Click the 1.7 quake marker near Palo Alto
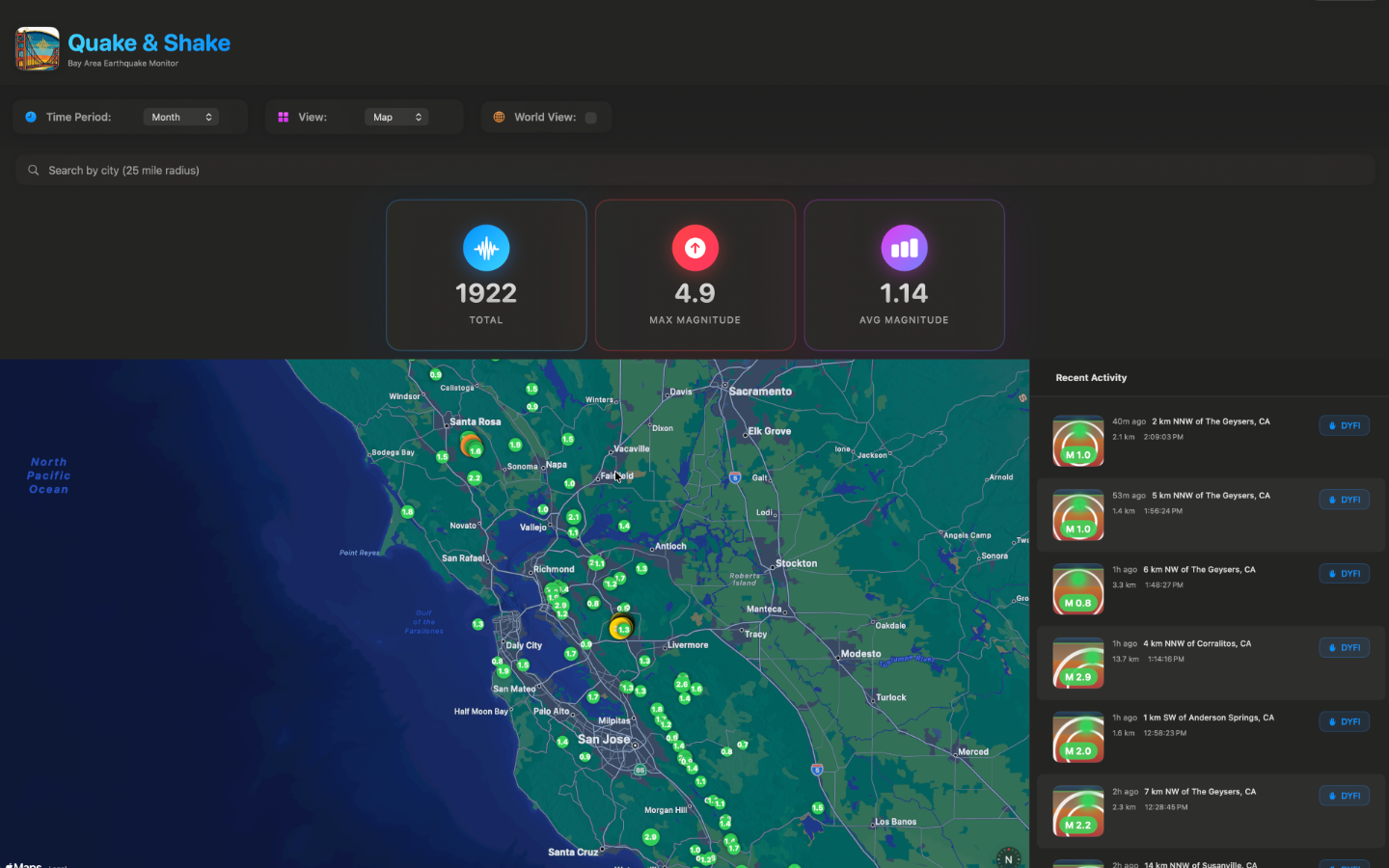This screenshot has width=1389, height=868. (x=593, y=696)
